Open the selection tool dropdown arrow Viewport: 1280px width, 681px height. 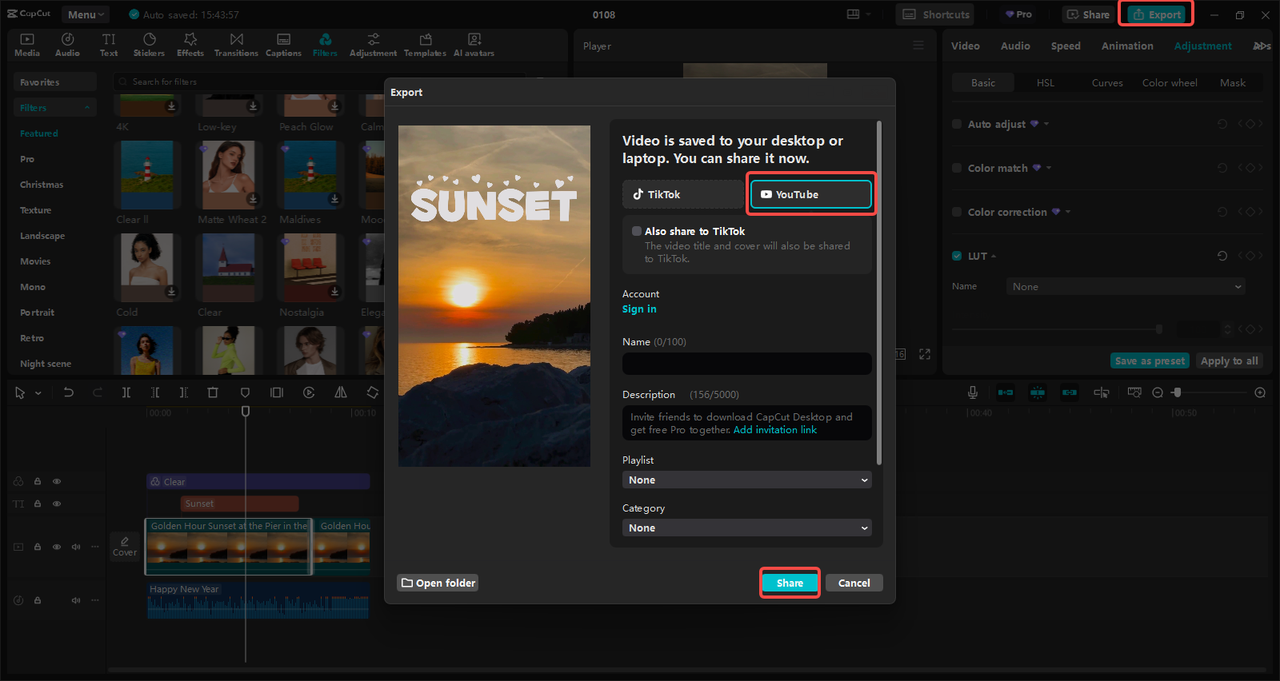coord(38,393)
